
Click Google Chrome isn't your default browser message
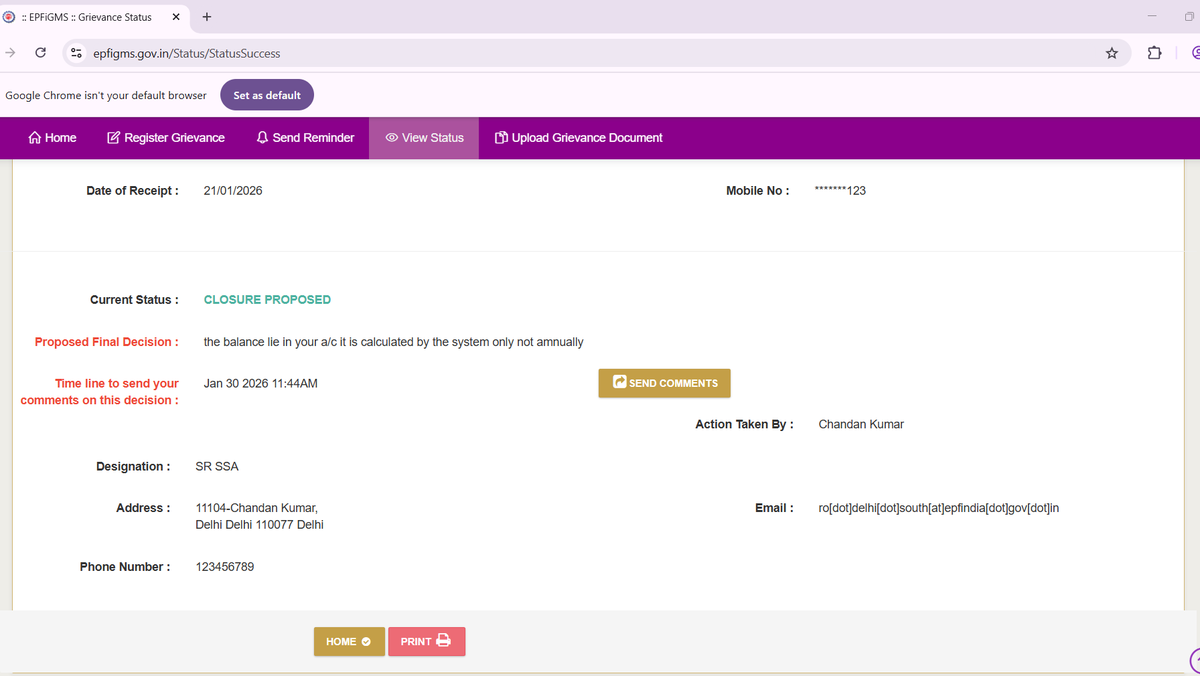point(106,96)
